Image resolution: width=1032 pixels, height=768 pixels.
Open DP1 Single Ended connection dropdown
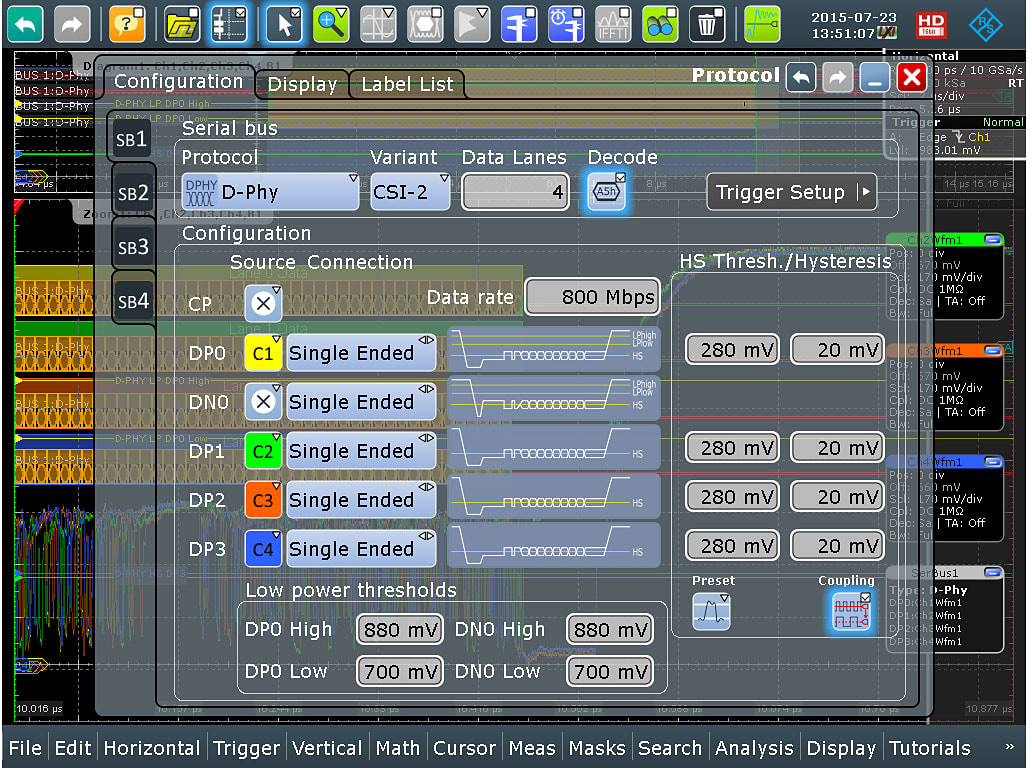tap(361, 451)
